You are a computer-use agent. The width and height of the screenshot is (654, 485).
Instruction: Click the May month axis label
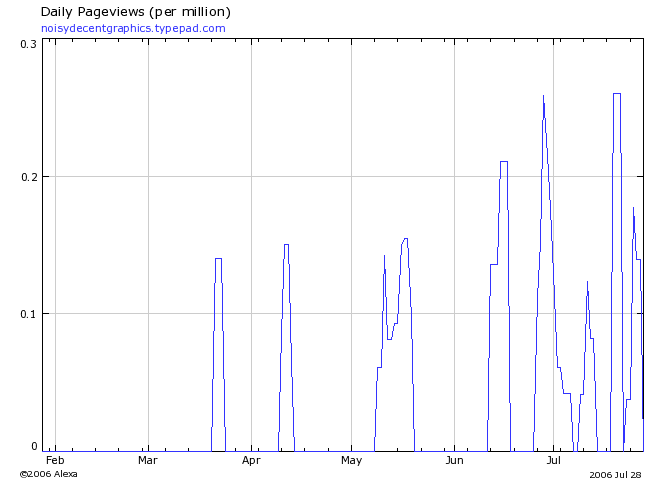351,461
